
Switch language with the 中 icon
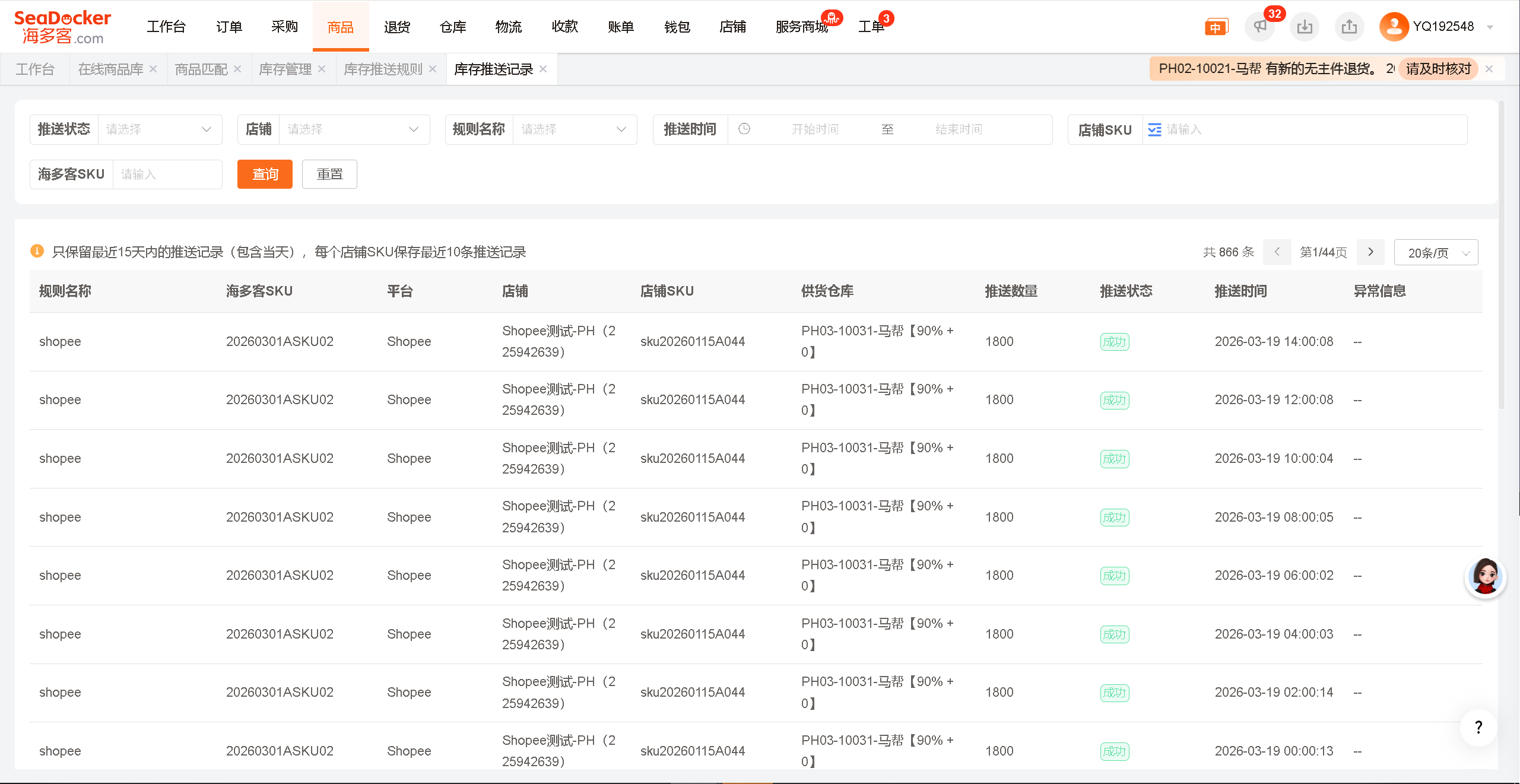click(1216, 27)
